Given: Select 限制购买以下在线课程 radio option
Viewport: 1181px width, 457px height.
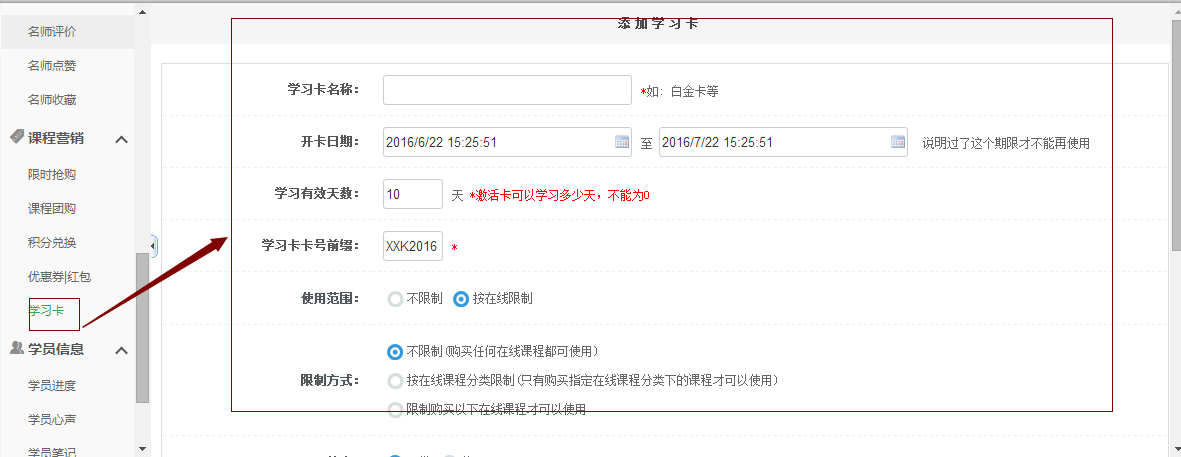Looking at the screenshot, I should point(395,409).
